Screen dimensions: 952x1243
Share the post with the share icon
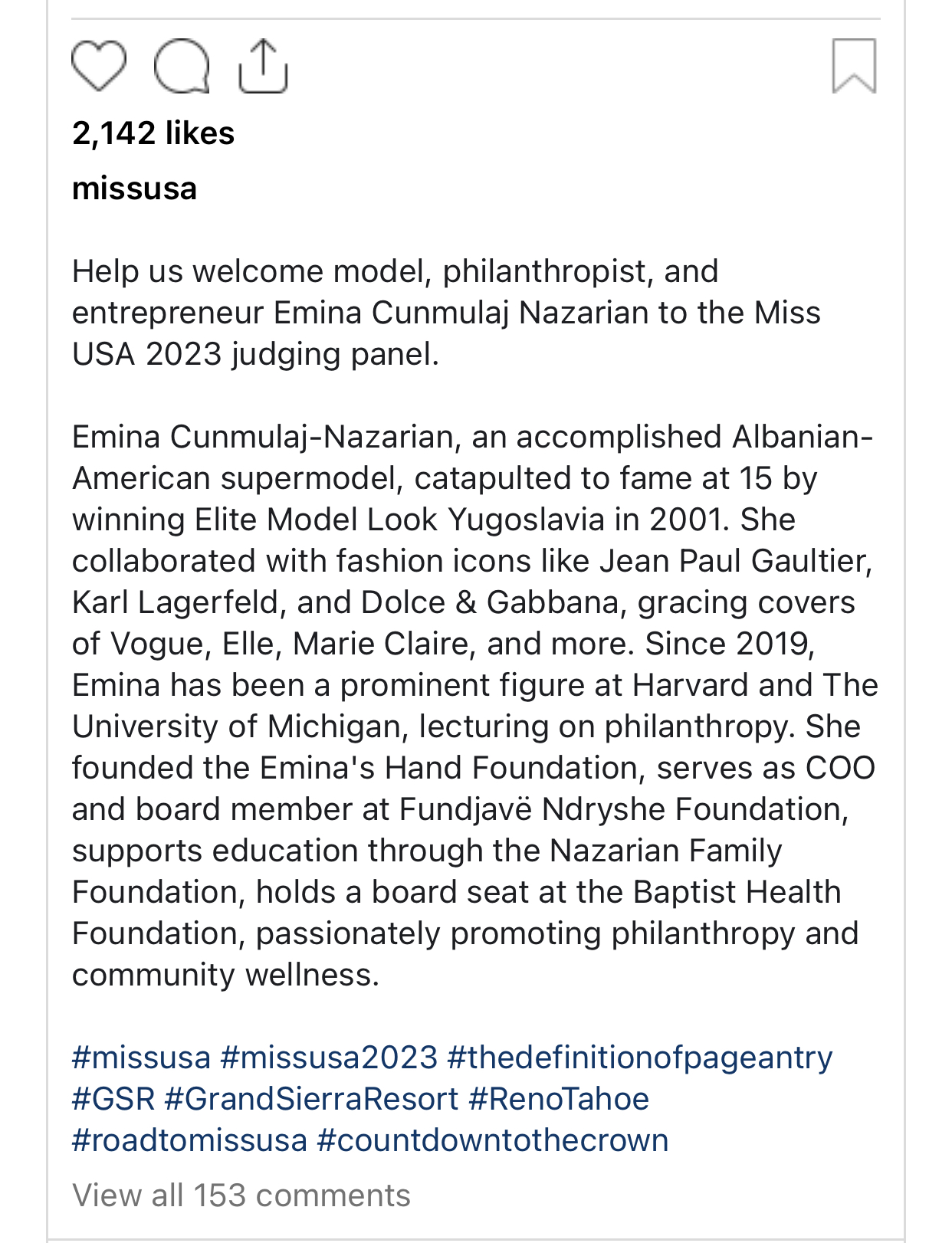click(x=263, y=67)
